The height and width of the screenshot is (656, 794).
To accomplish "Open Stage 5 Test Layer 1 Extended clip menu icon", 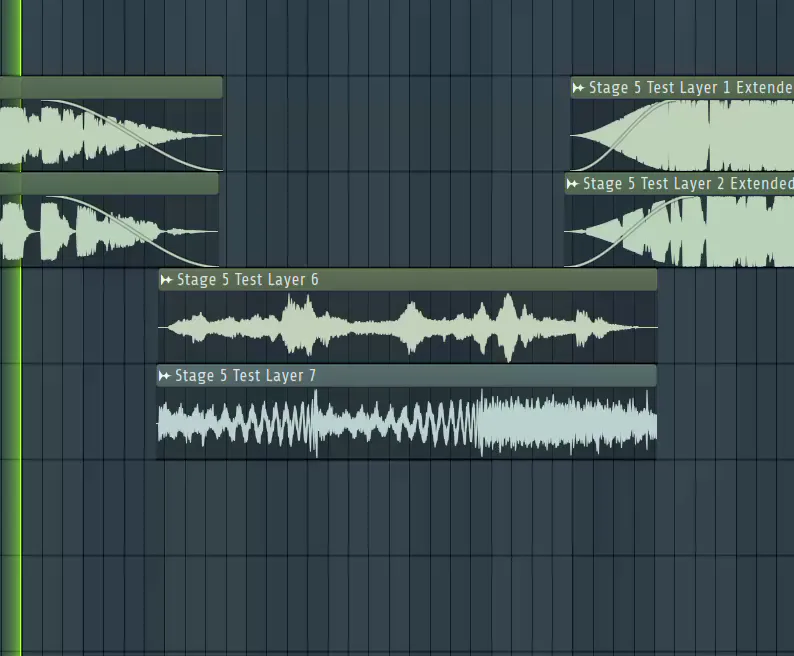I will click(x=578, y=88).
